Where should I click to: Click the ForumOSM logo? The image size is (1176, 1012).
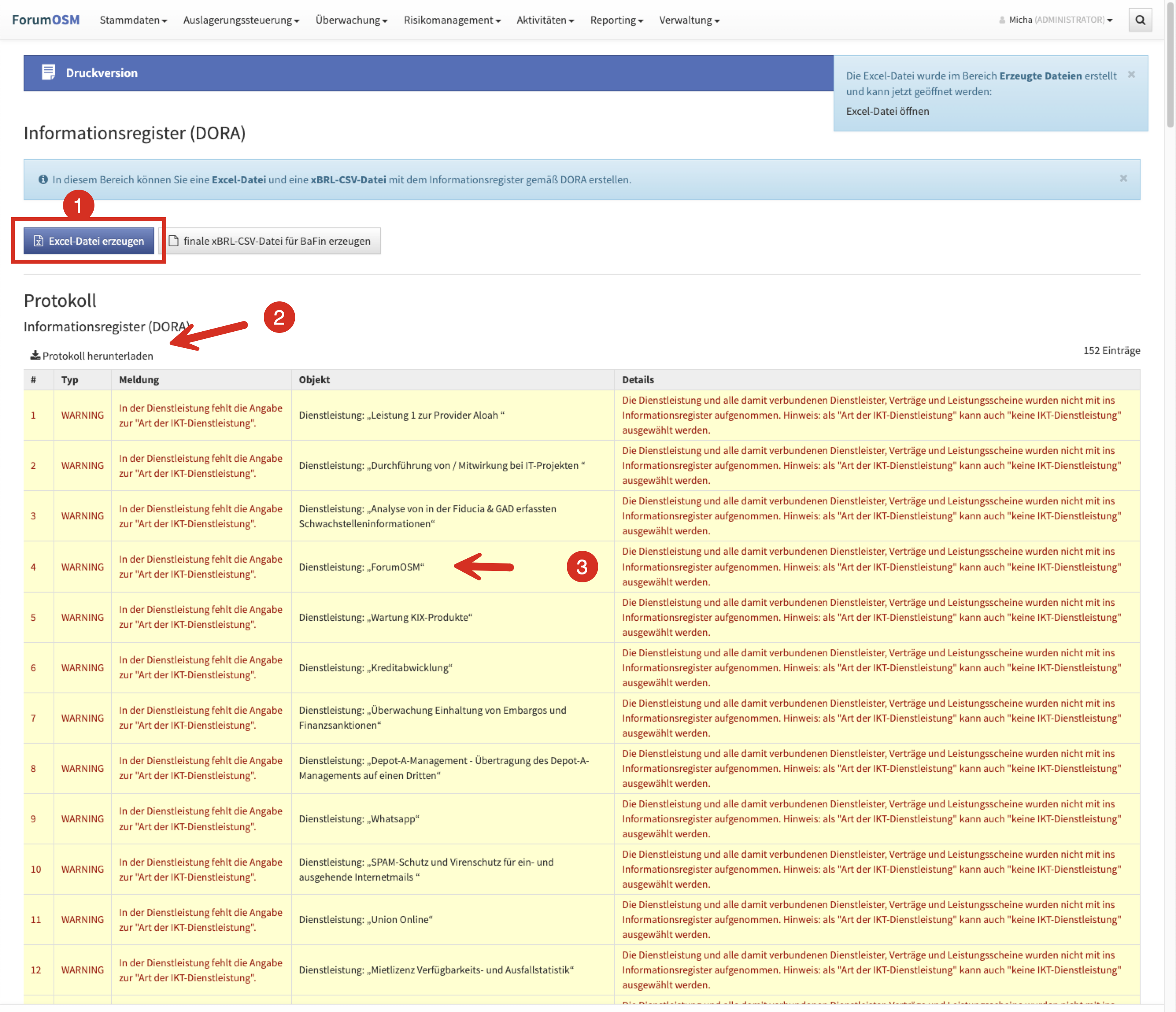[46, 20]
